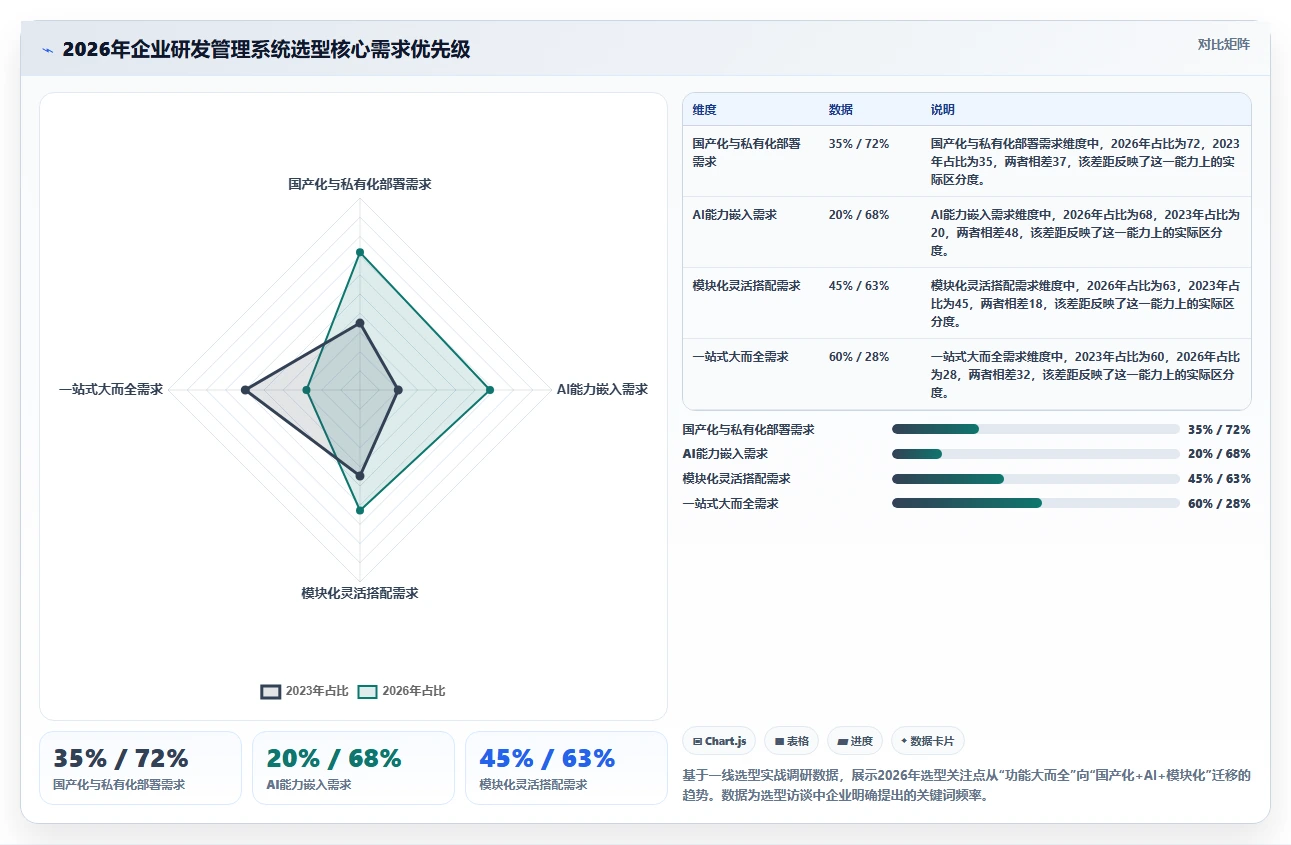Toggle the 2023年占比 legend entry
Viewport: 1291px width, 845px height.
click(304, 691)
